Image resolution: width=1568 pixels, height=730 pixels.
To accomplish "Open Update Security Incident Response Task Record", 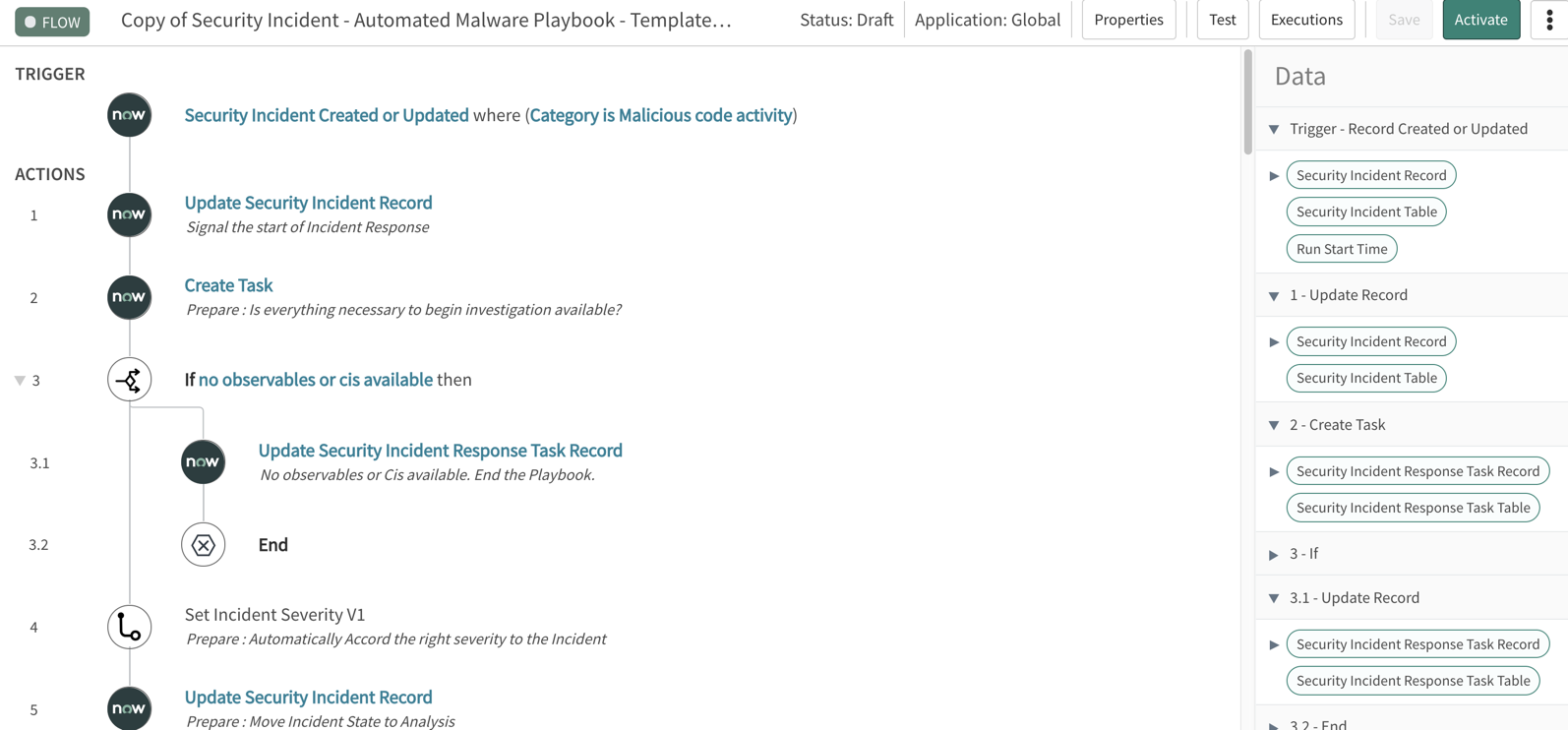I will [x=440, y=450].
